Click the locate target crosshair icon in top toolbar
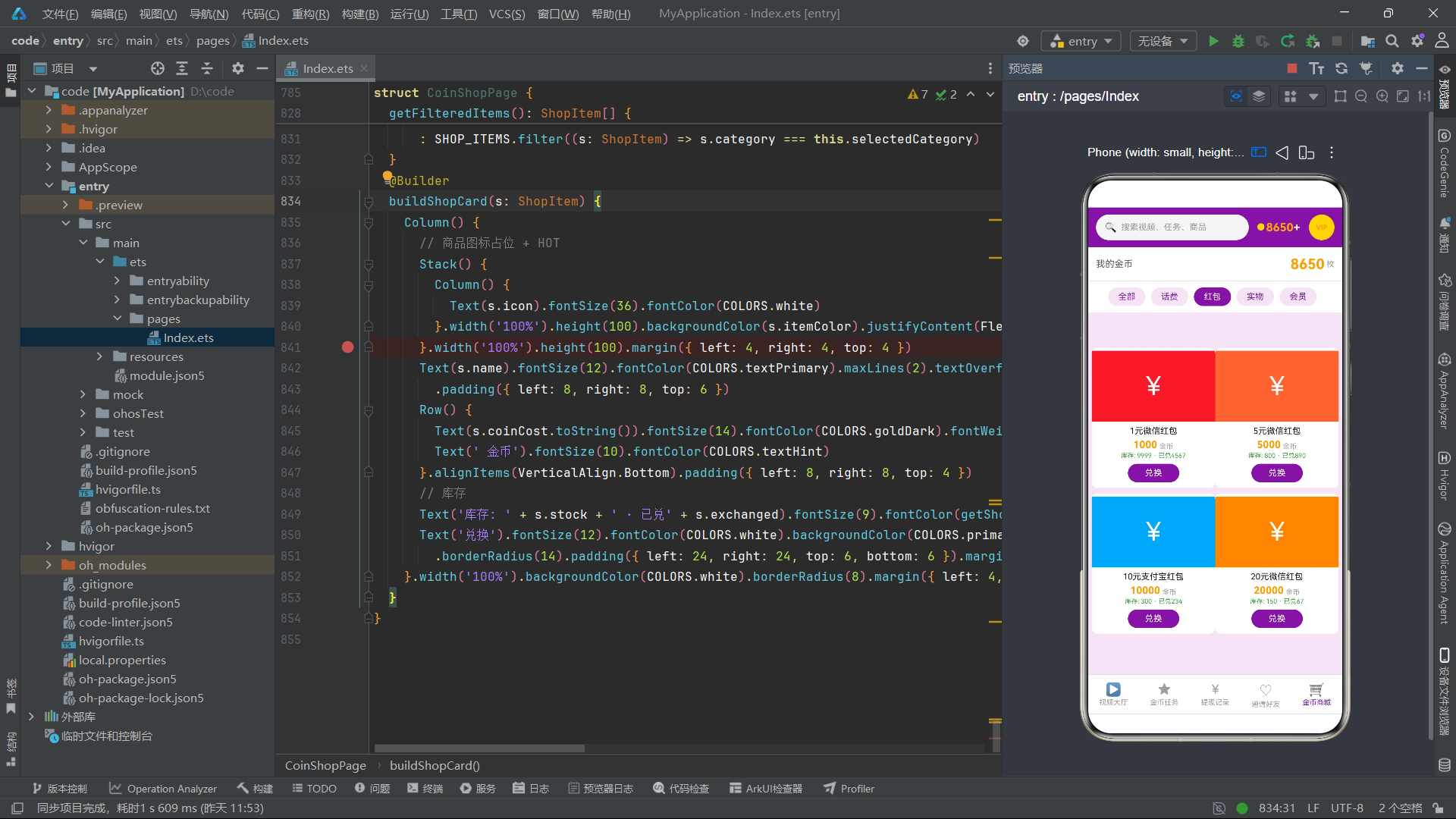The width and height of the screenshot is (1456, 819). click(1023, 41)
